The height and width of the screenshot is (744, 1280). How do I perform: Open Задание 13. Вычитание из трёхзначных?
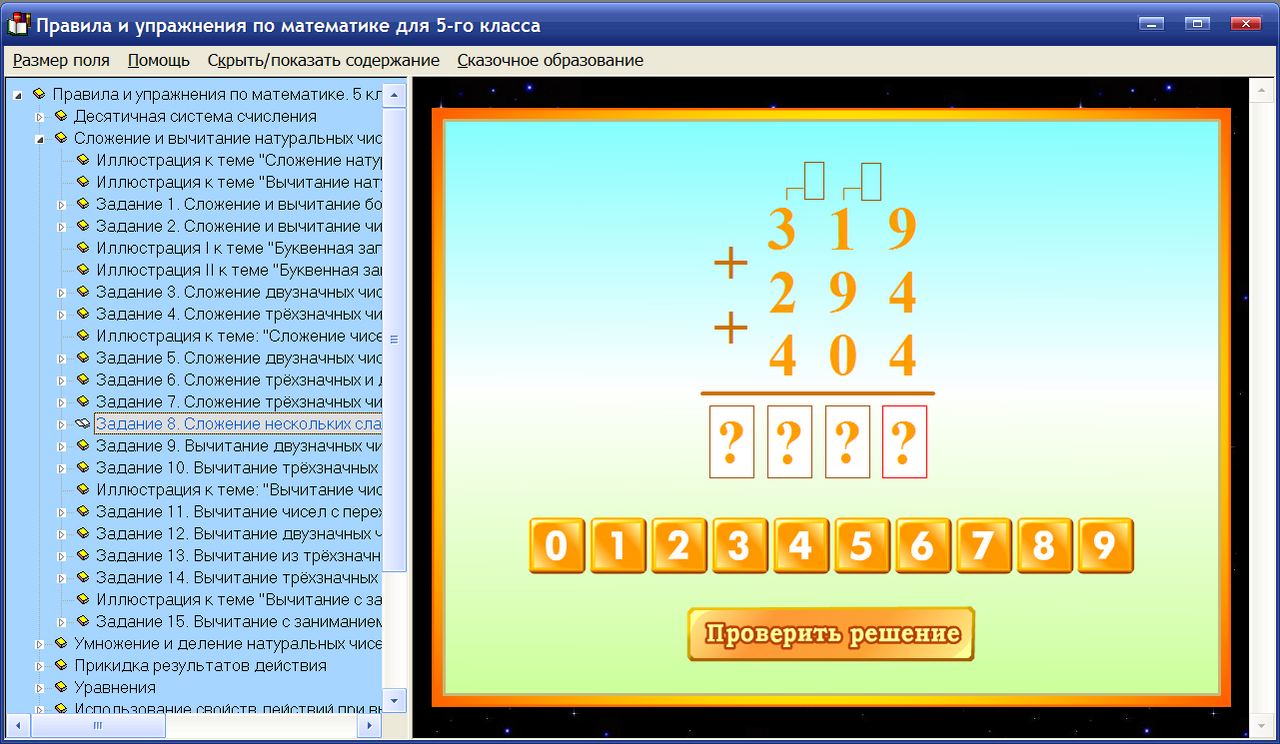239,556
